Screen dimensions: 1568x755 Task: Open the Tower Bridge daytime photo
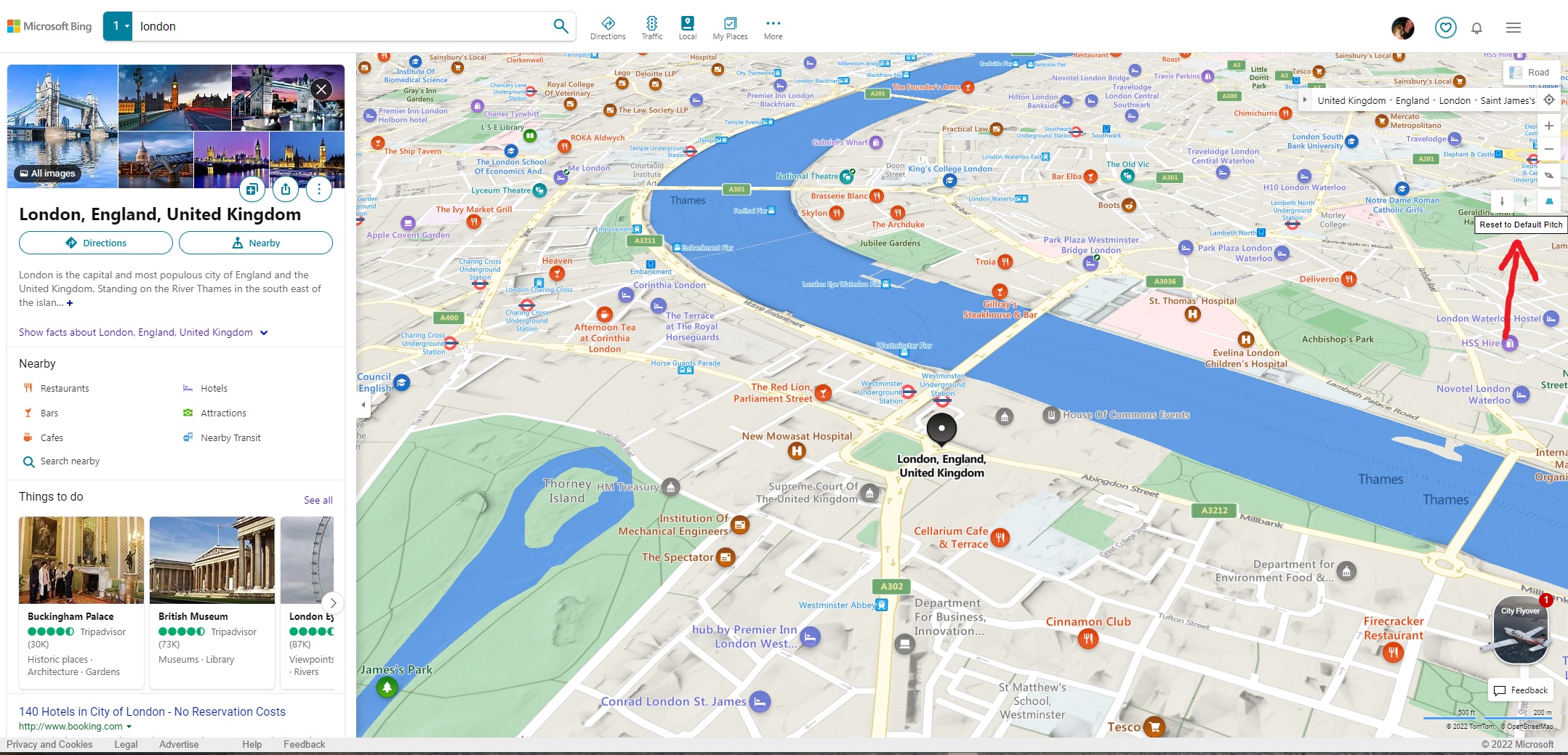click(x=63, y=126)
